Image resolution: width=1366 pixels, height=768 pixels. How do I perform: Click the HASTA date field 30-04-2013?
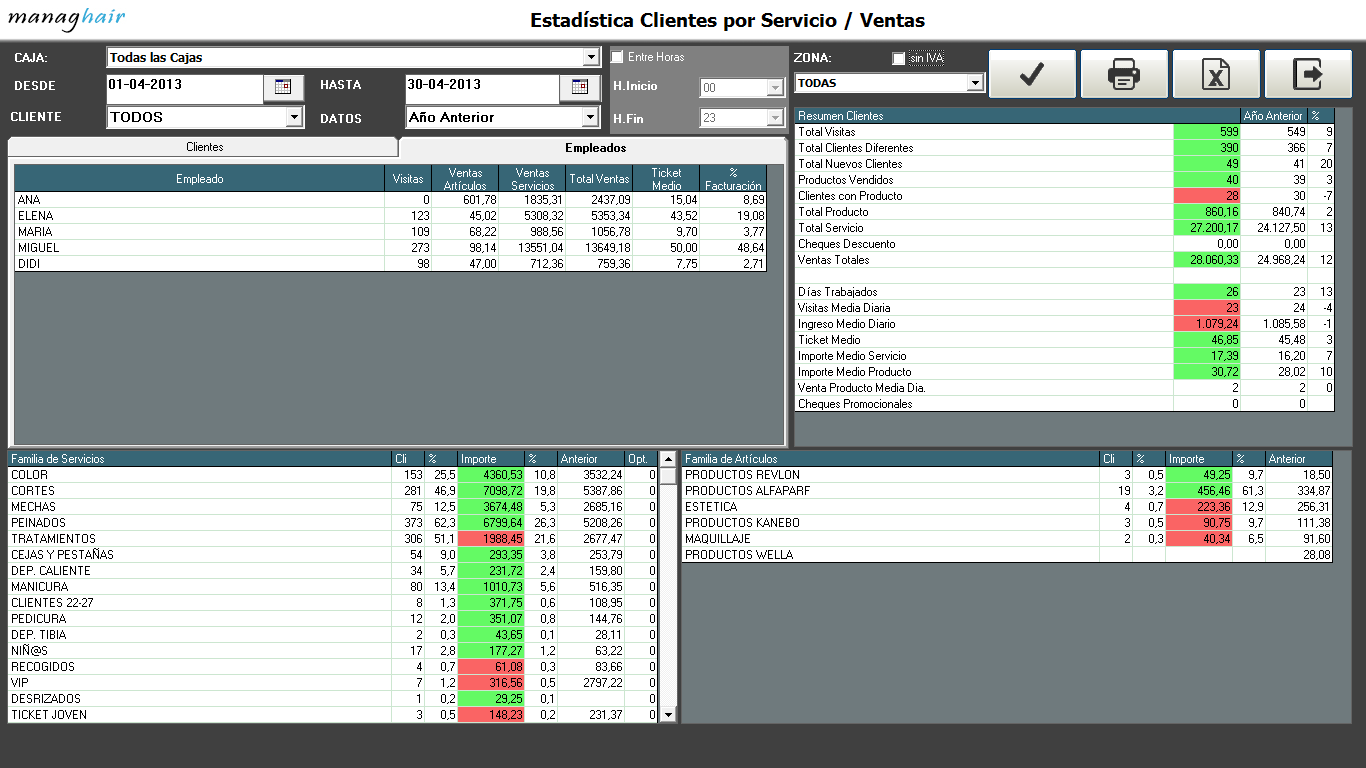coord(482,87)
